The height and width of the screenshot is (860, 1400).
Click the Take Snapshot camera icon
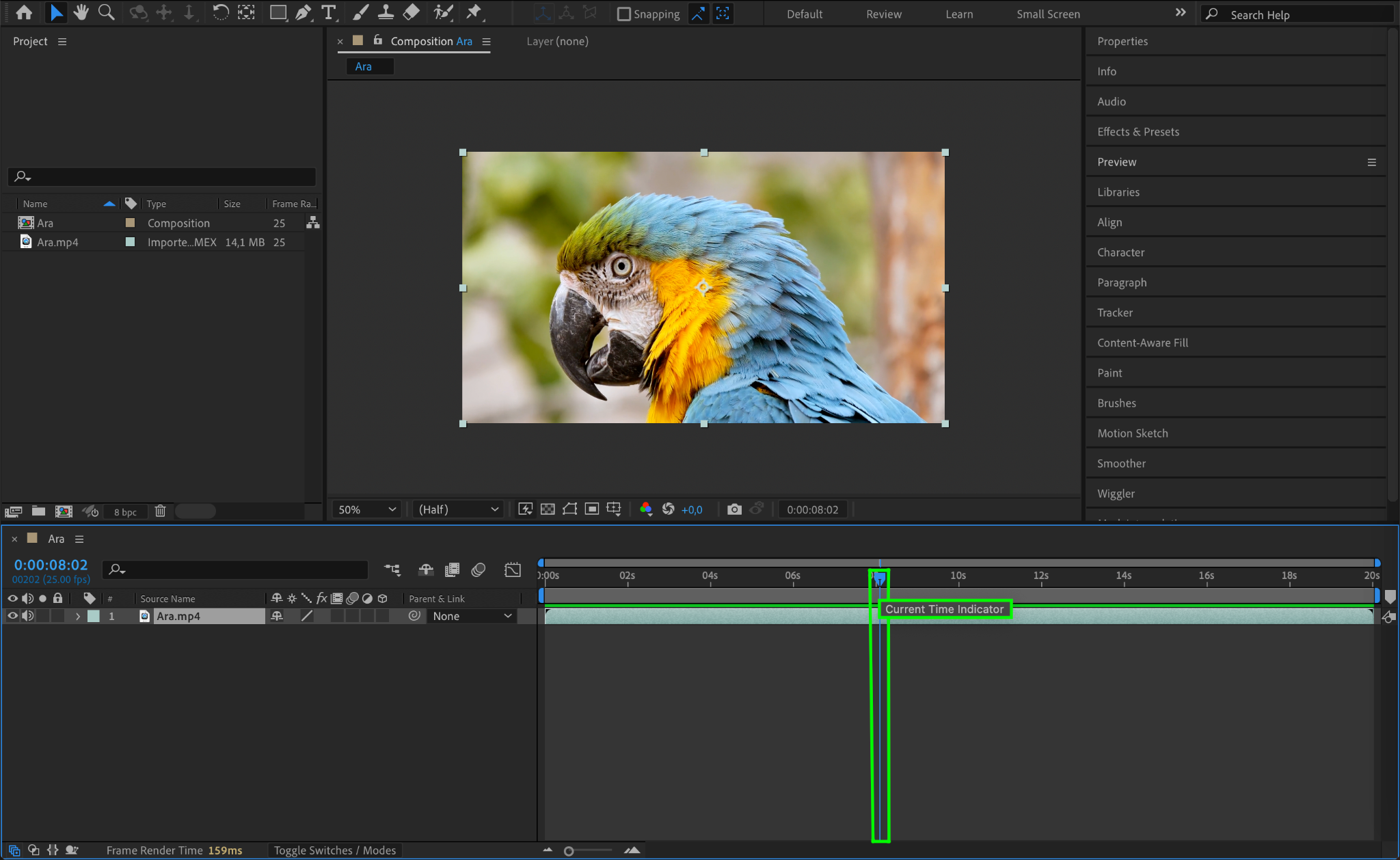coord(734,509)
